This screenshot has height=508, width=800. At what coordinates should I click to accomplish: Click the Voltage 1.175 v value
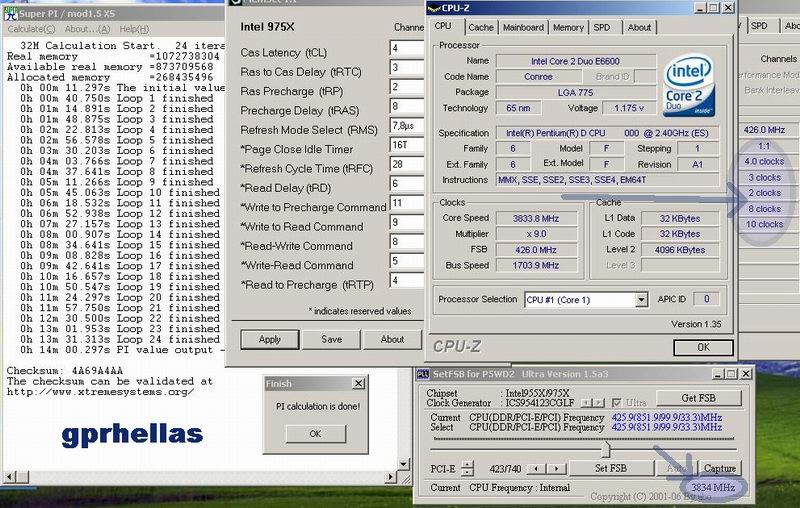[629, 108]
